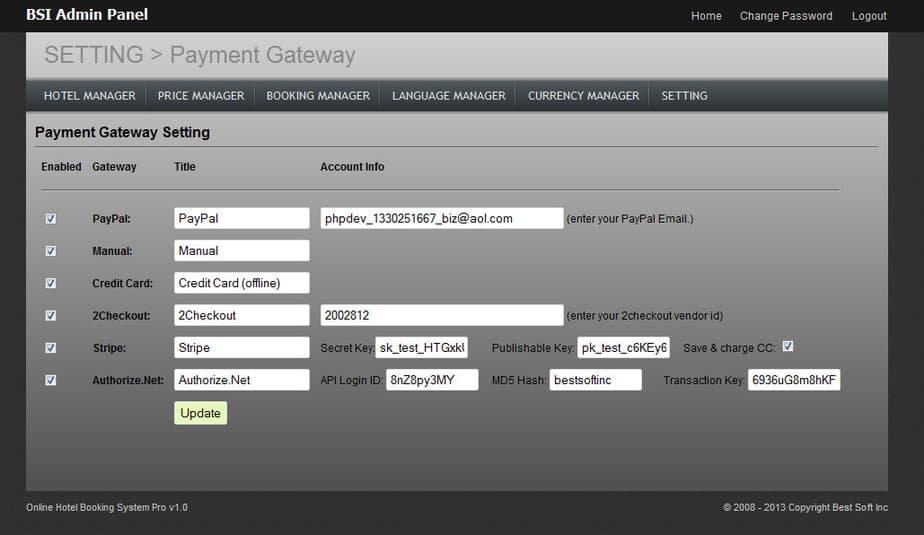Focus the Stripe title input field
Screen dimensions: 924x535
[242, 348]
